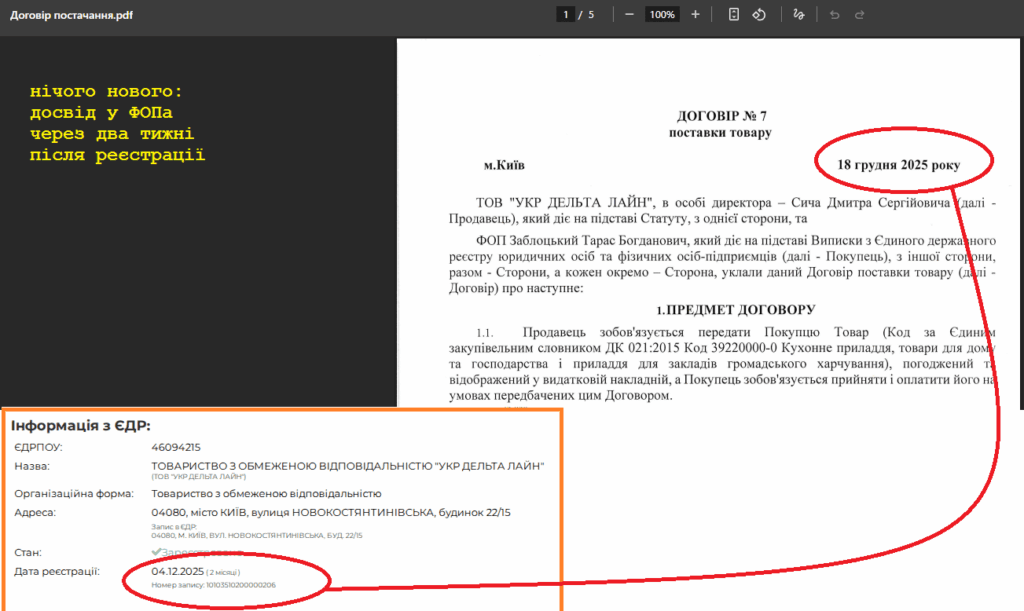This screenshot has height=611, width=1024.
Task: Click the page number input field
Action: tap(567, 15)
